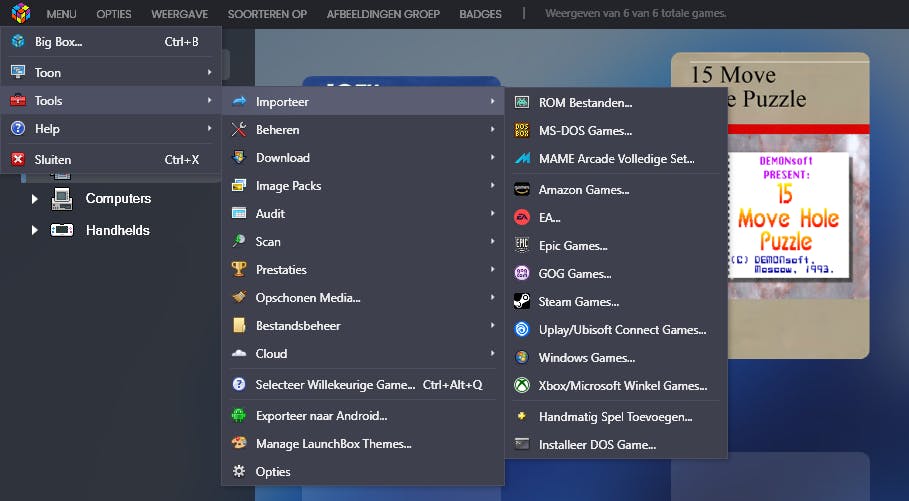Open the Bestandsbeheer submenu
Screen dimensions: 909x501
click(363, 325)
